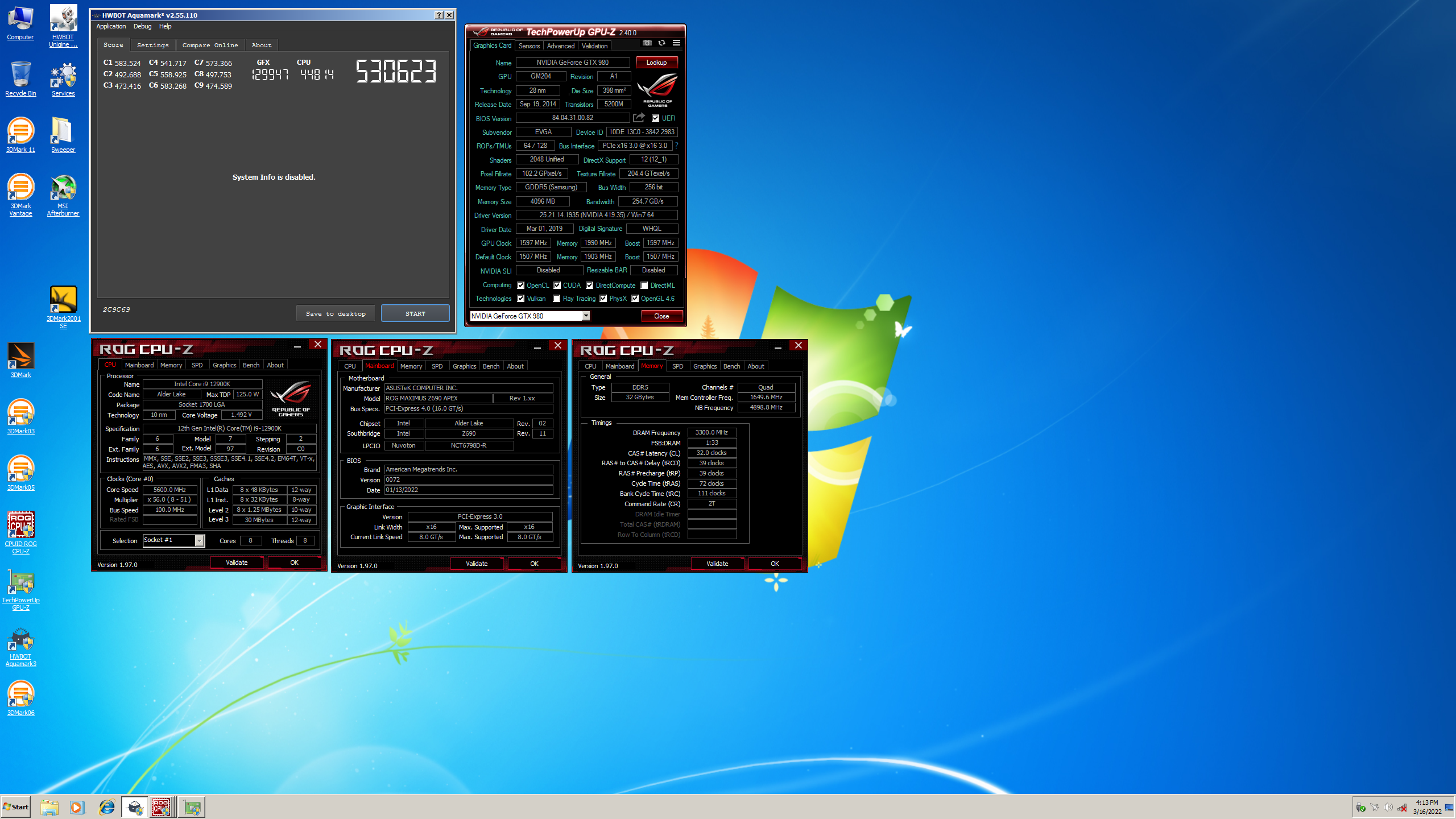Switch to Sensors tab in GPU-Z

tap(529, 46)
